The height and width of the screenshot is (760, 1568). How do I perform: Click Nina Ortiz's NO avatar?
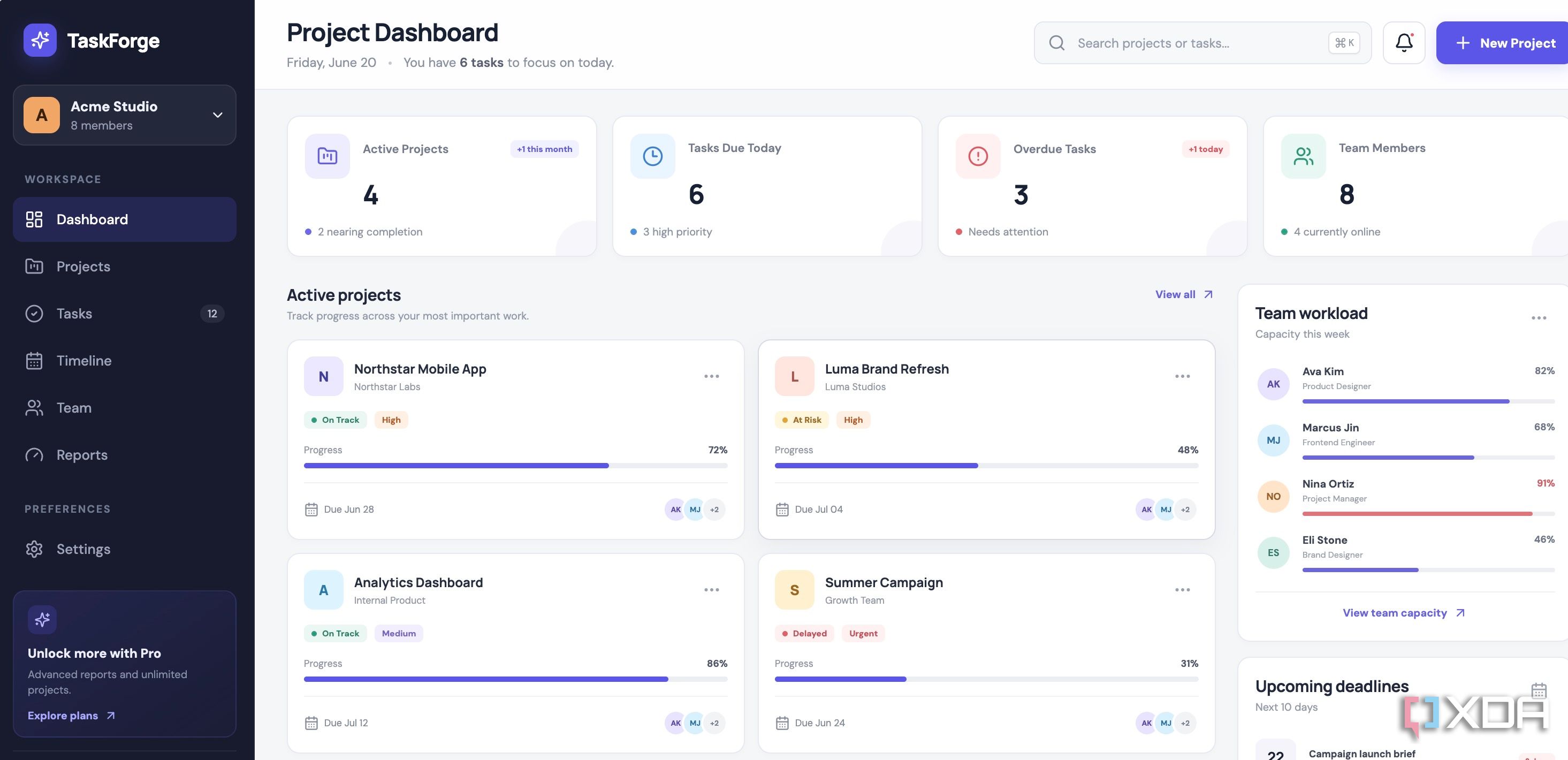[x=1273, y=496]
